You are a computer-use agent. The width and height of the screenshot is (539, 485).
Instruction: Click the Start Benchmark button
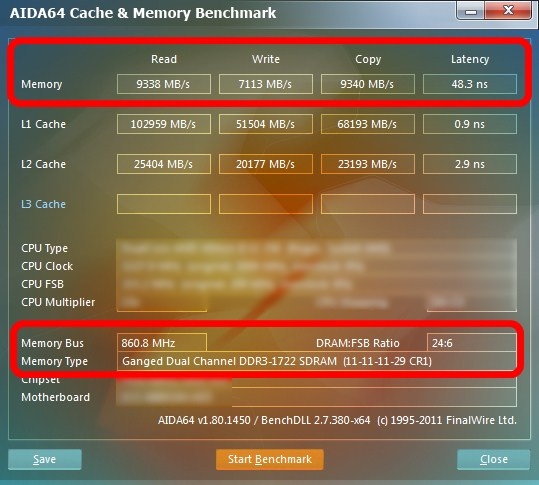(270, 459)
